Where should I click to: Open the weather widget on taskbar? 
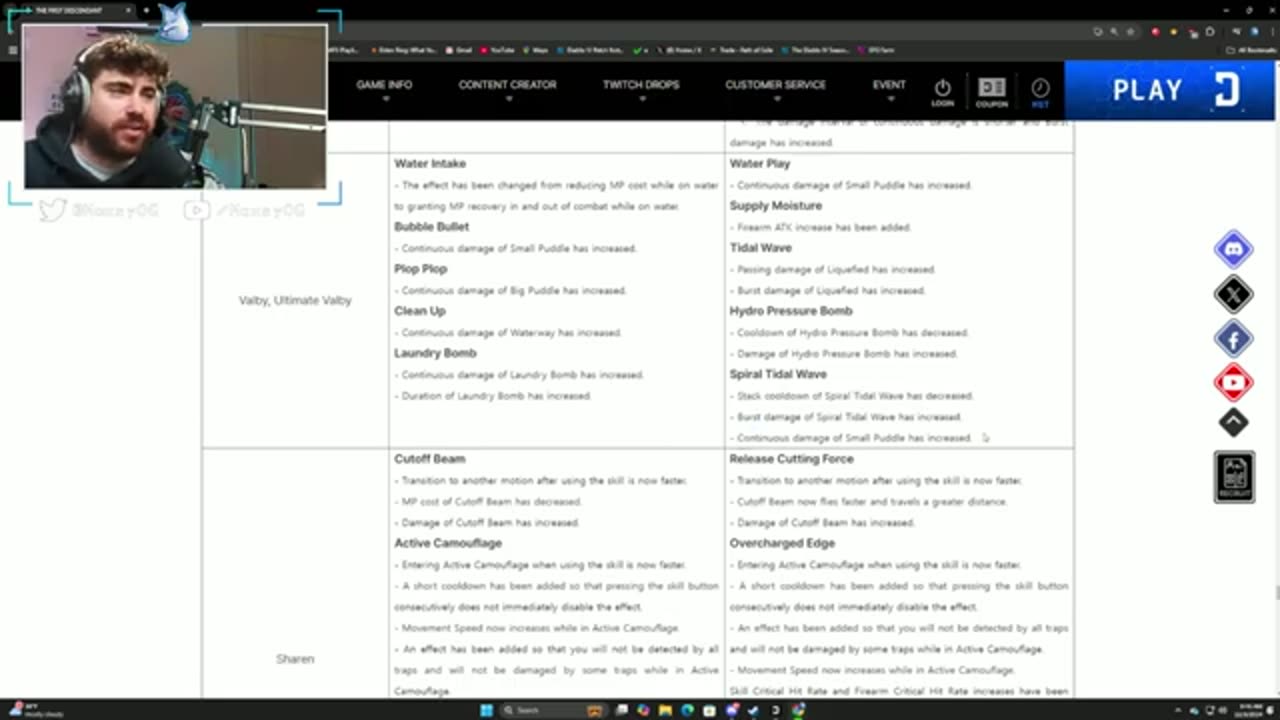coord(35,710)
